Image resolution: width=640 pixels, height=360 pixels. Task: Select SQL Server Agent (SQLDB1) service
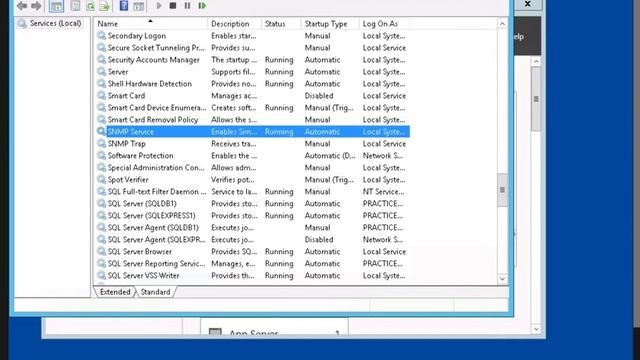[253, 227]
